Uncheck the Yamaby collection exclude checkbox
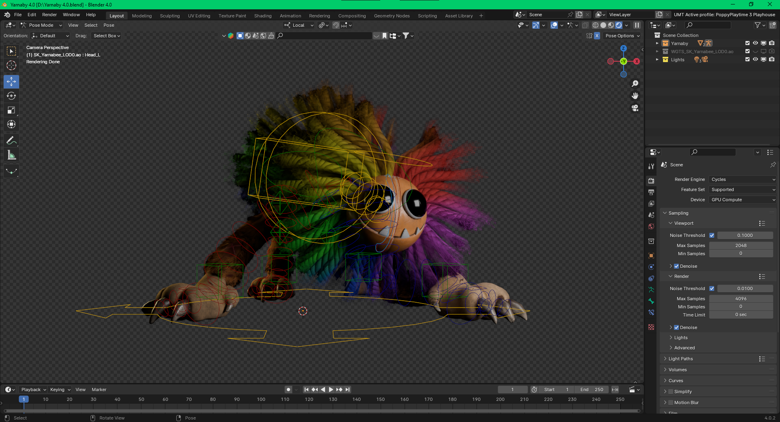Screen dimensions: 780x422 pyautogui.click(x=747, y=43)
